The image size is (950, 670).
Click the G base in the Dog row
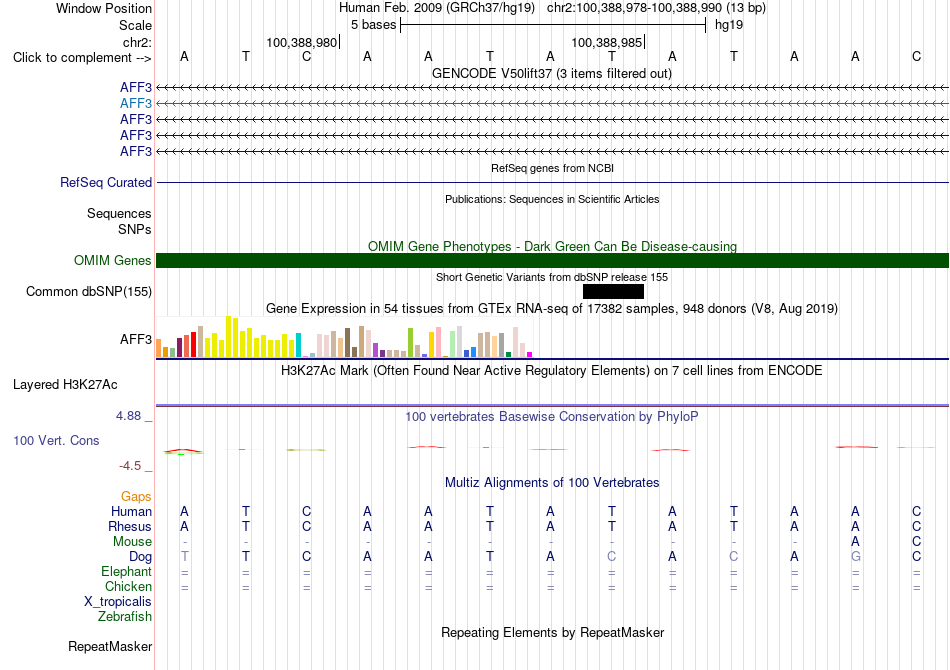(x=855, y=557)
